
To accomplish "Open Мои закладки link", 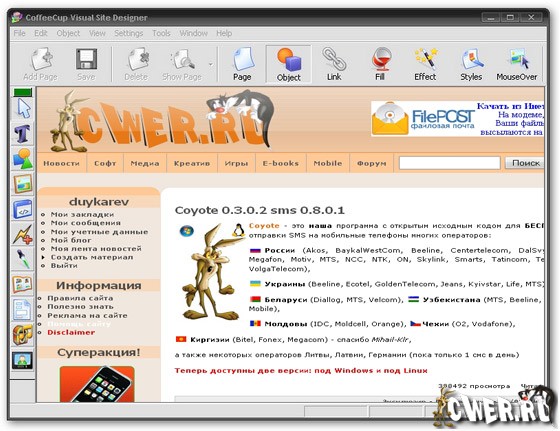I will coord(82,214).
